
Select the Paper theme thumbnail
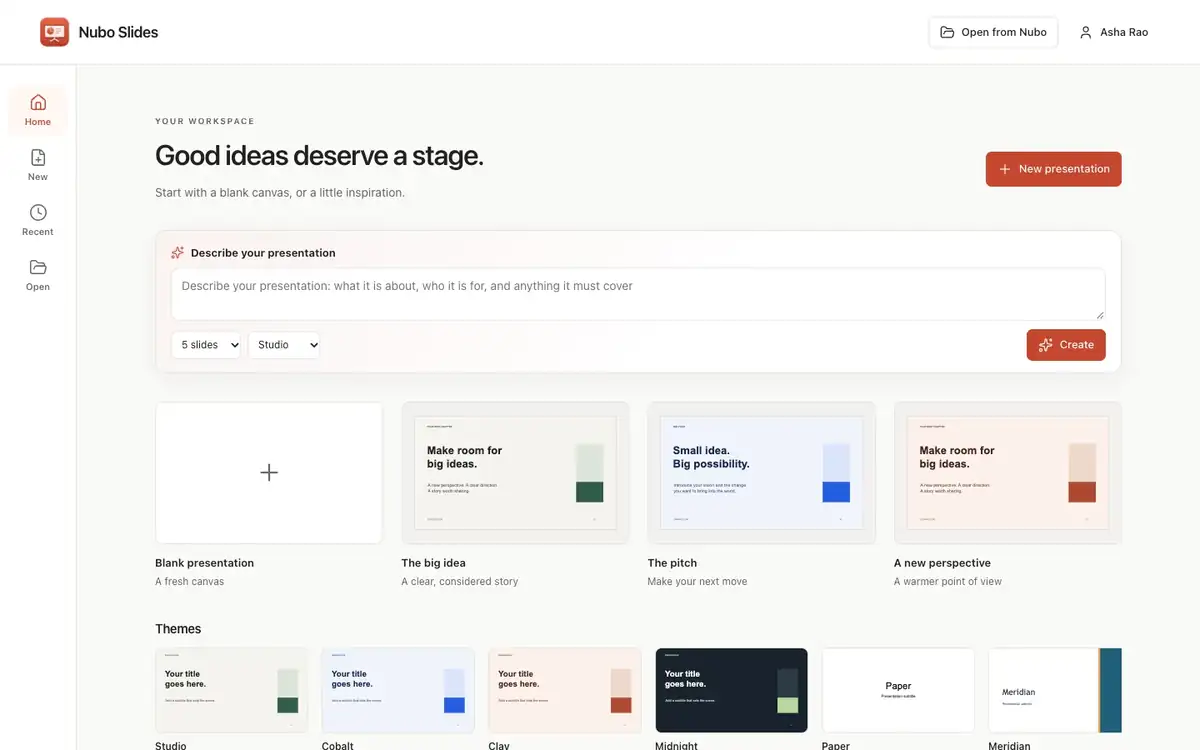pos(898,691)
